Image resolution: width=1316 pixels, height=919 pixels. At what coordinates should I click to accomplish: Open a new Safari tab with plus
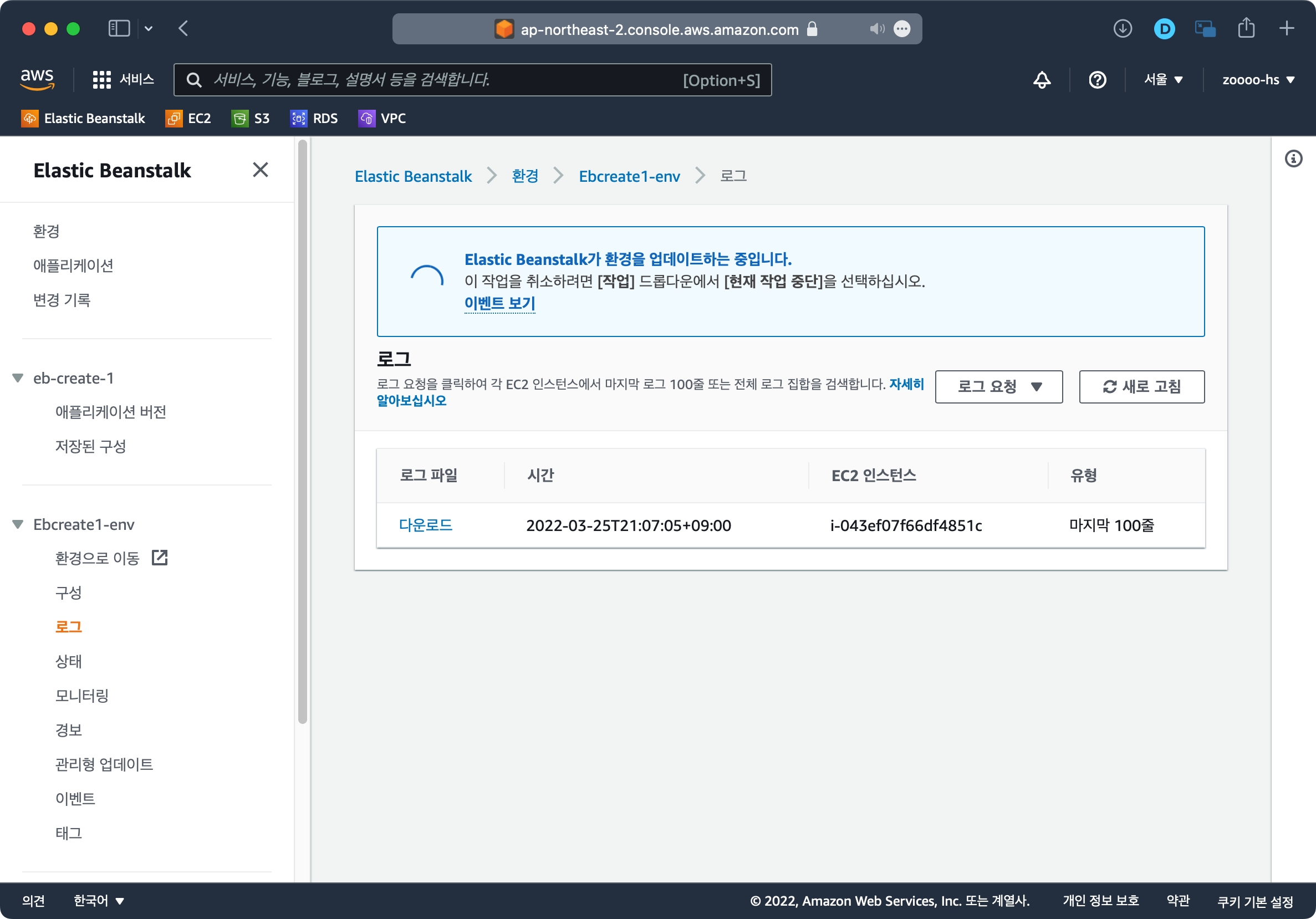1286,28
